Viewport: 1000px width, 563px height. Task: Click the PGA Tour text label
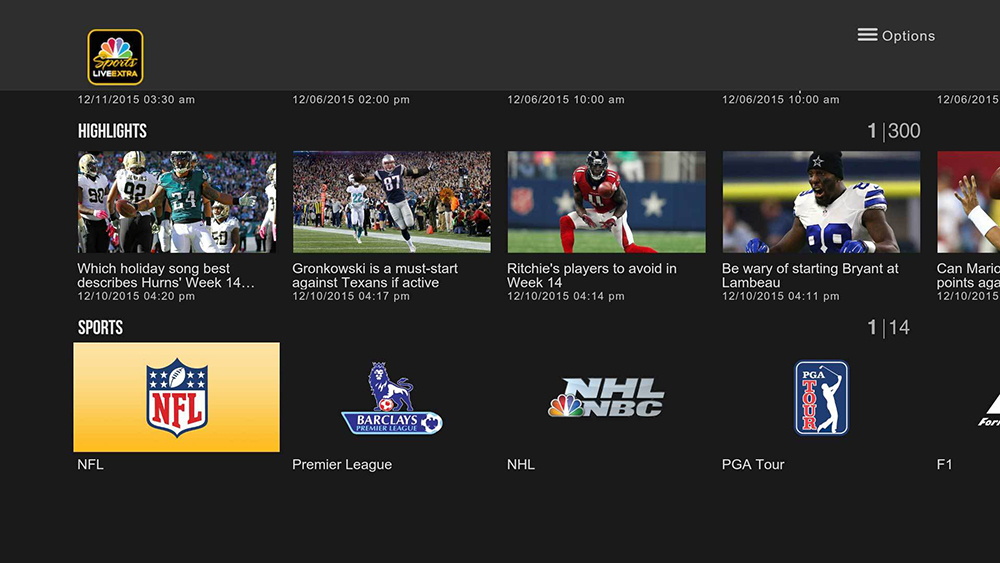point(753,464)
